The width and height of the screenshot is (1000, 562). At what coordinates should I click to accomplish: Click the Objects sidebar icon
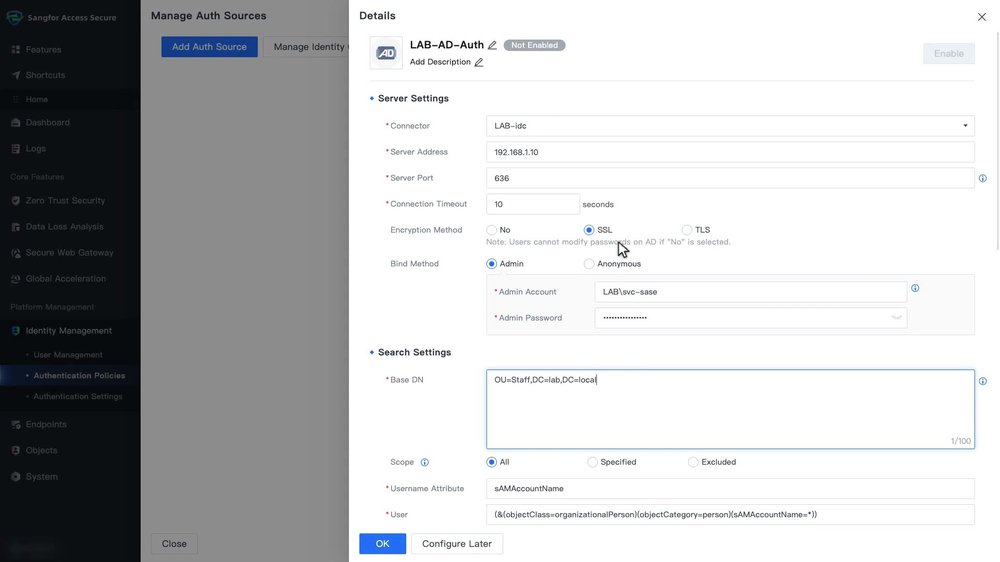click(16, 450)
